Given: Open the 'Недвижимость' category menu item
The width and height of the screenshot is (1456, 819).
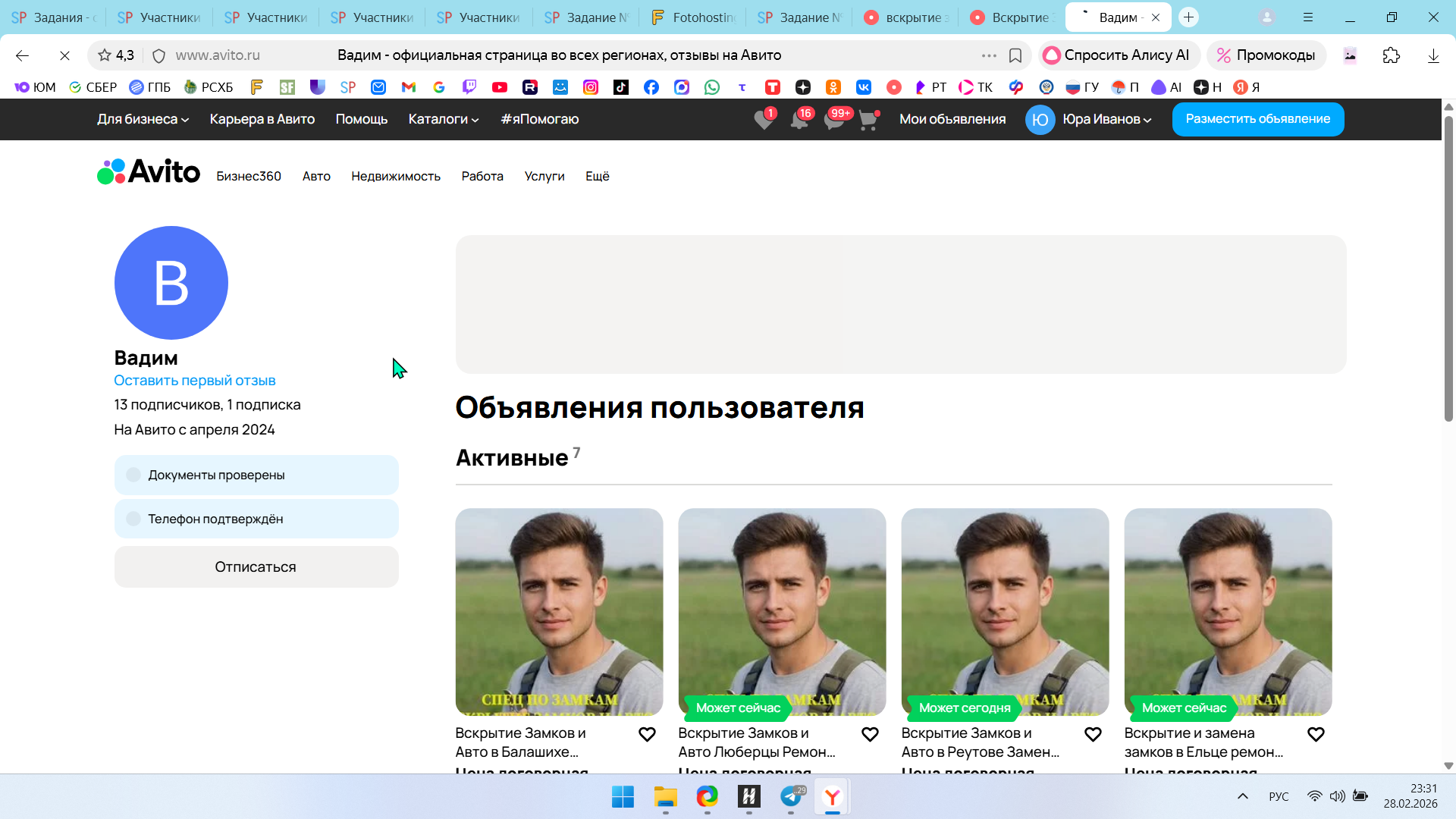Looking at the screenshot, I should [395, 176].
